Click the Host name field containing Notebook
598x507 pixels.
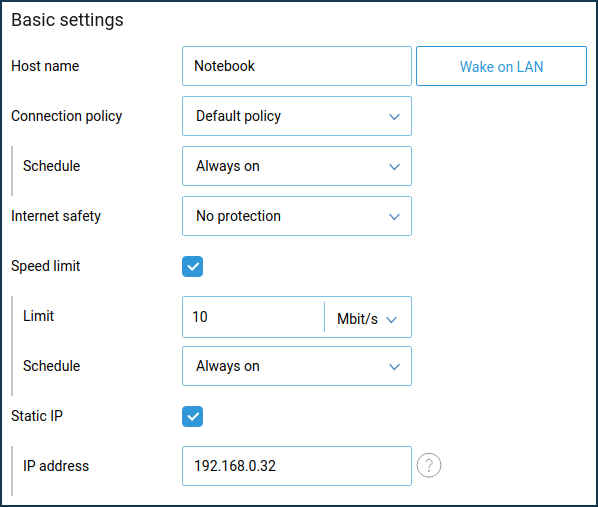pyautogui.click(x=297, y=66)
